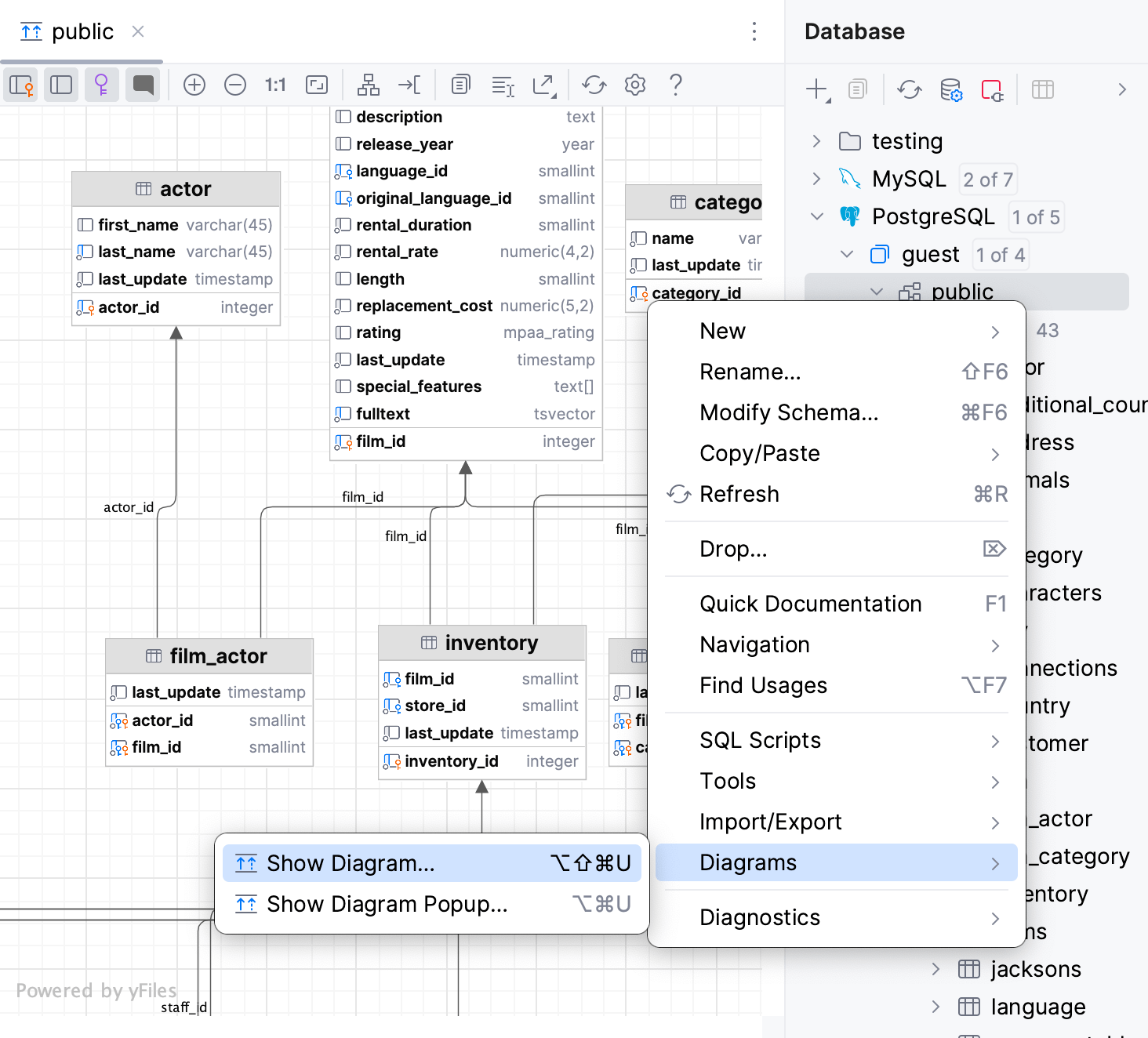Select Show Diagram from the submenu
1148x1038 pixels.
(x=351, y=862)
